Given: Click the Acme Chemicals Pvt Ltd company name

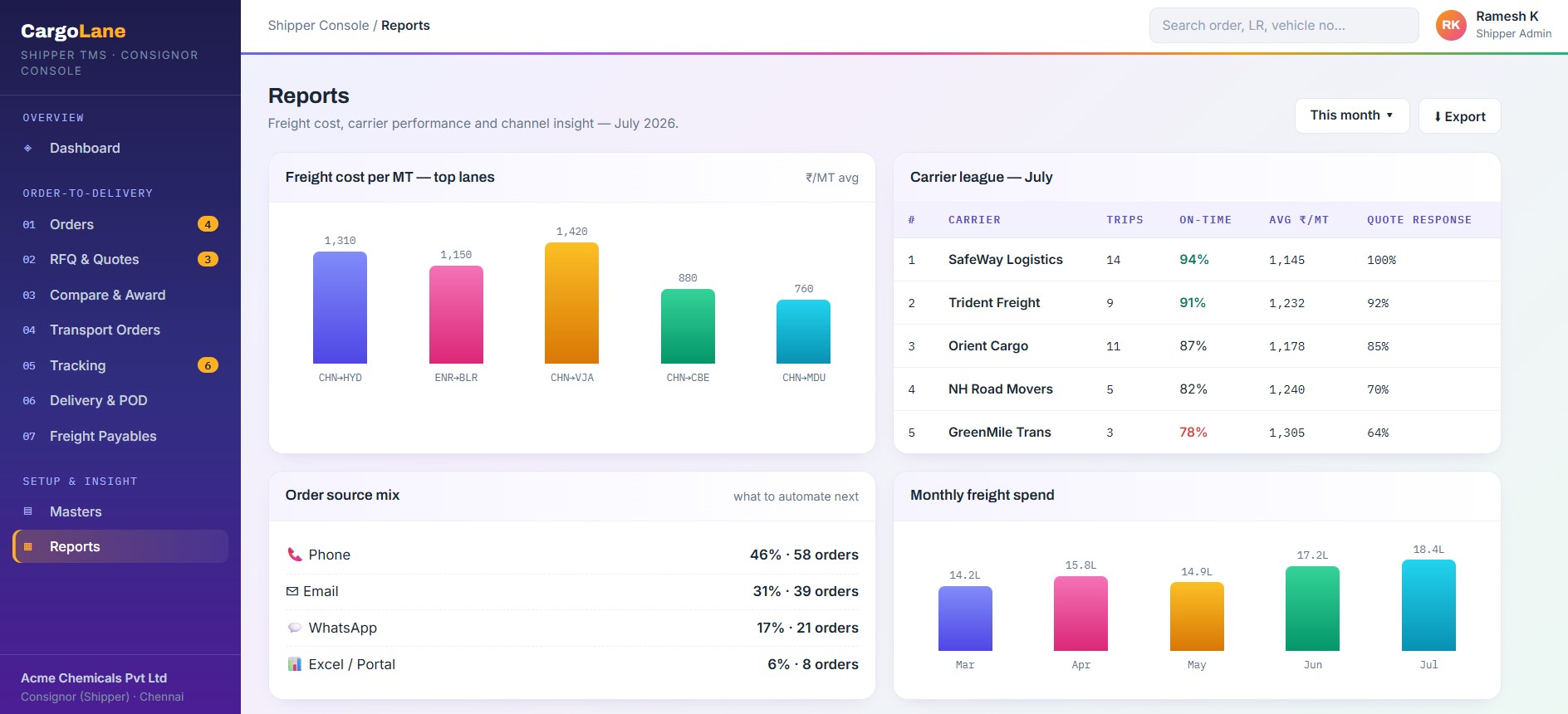Looking at the screenshot, I should point(94,678).
